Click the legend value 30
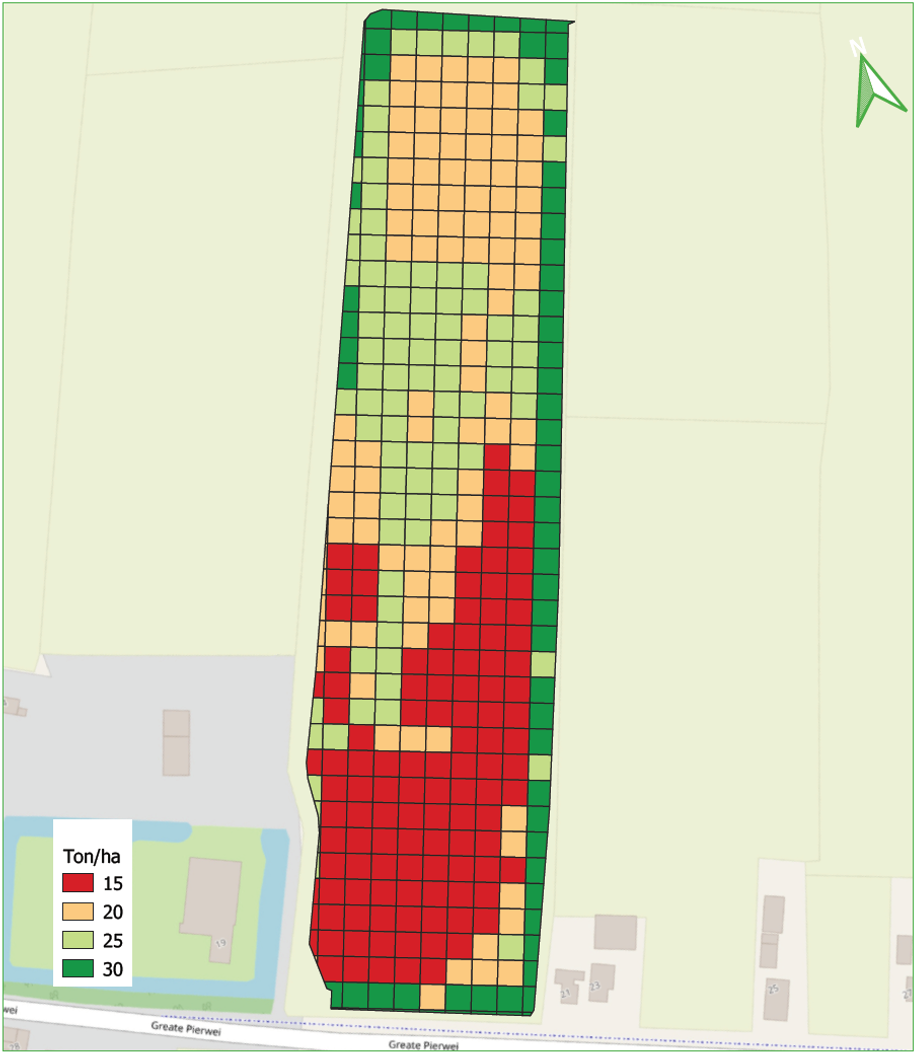 113,969
